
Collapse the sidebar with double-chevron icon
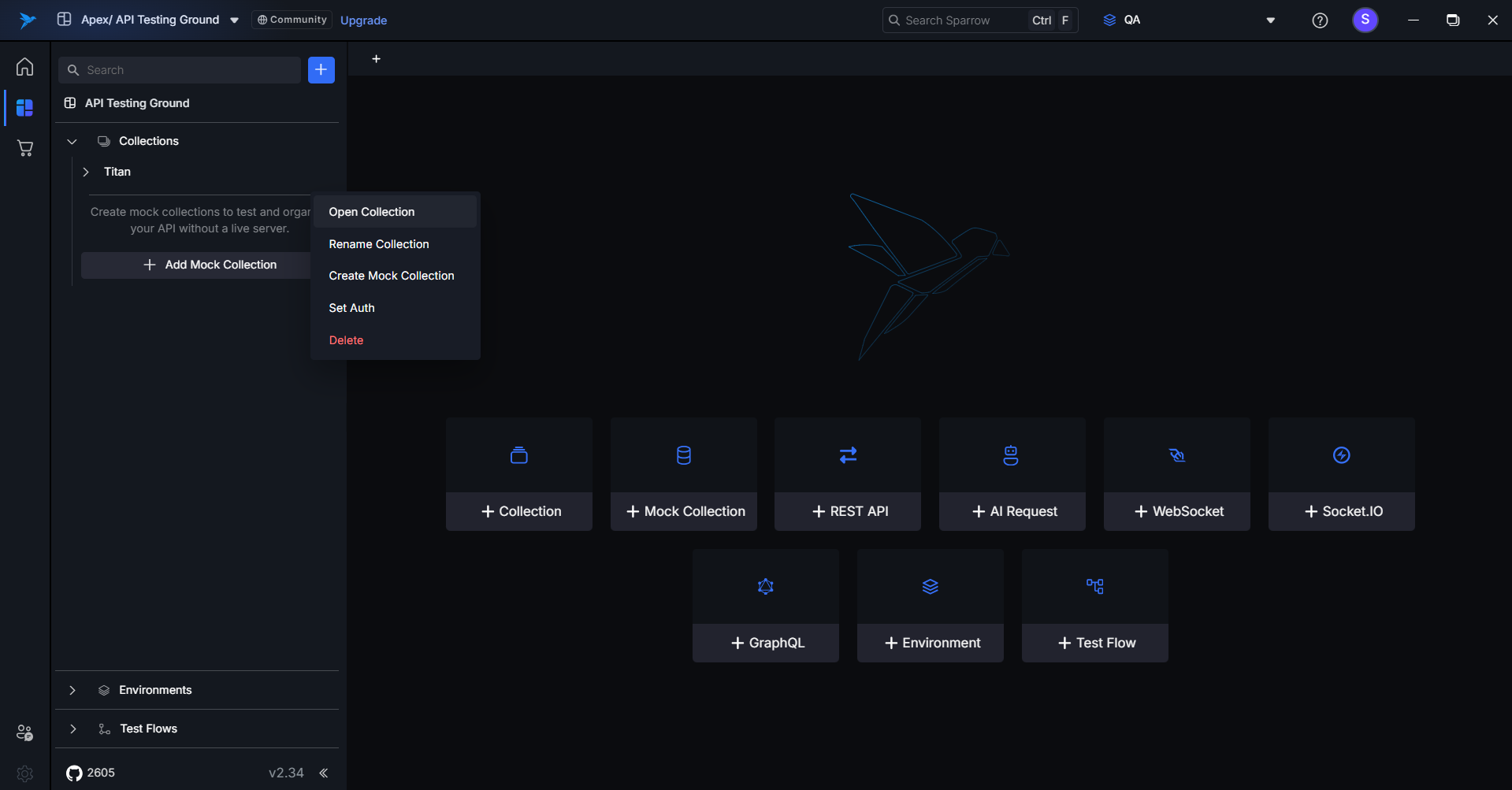[324, 773]
